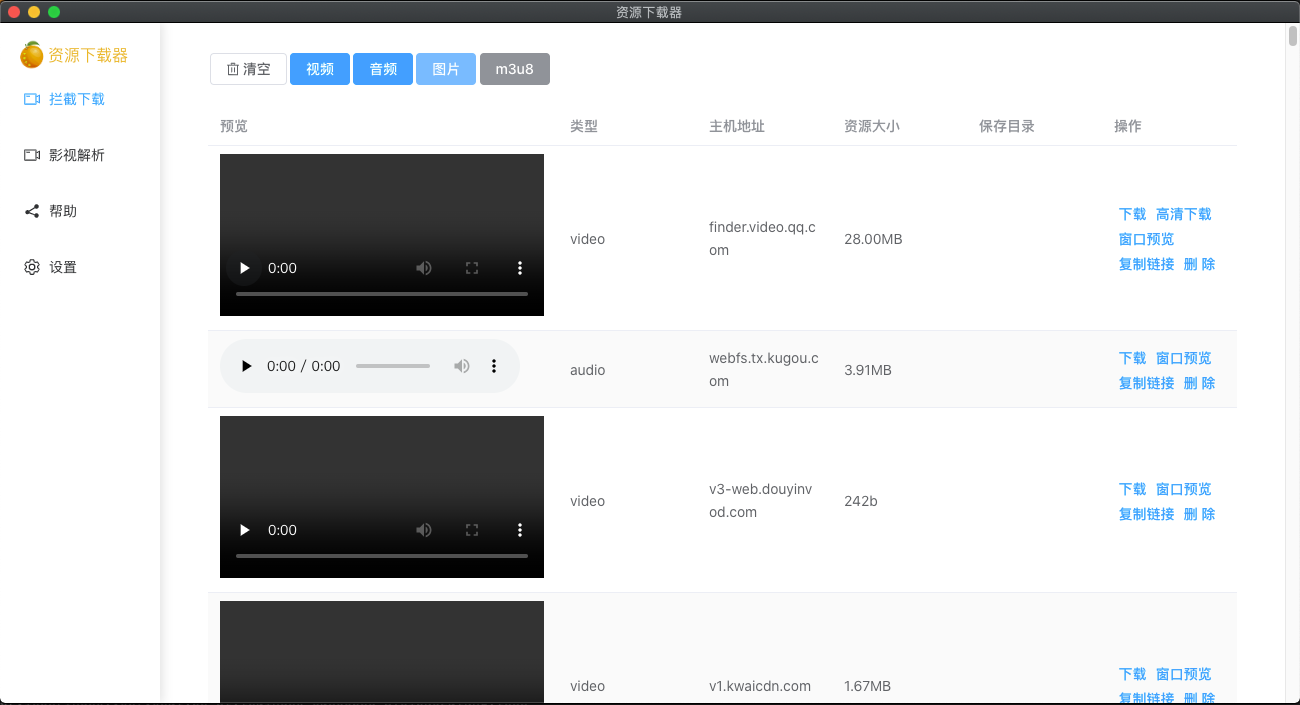Viewport: 1300px width, 705px height.
Task: Fullscreen the finder.video.qq.com video preview
Action: (x=472, y=268)
